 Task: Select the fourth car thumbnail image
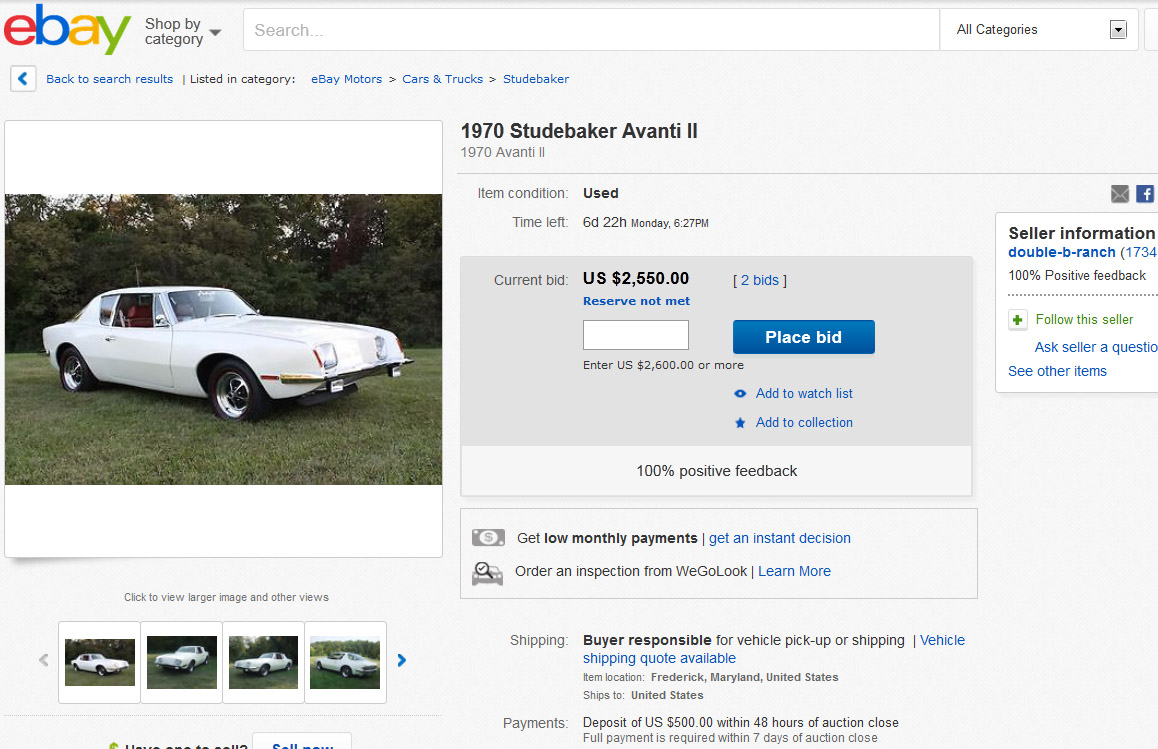coord(345,662)
